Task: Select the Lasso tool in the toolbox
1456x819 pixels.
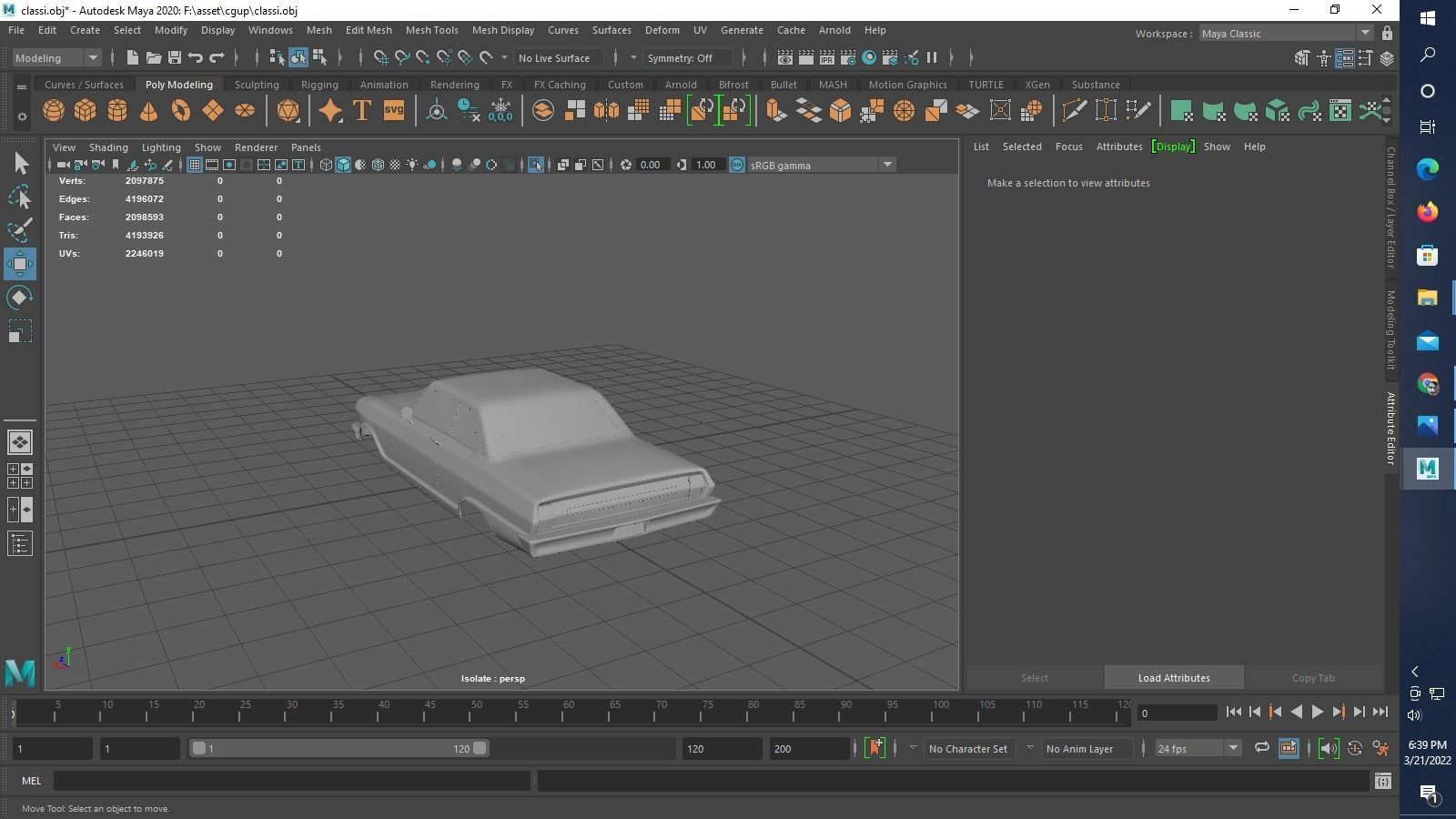Action: click(20, 197)
